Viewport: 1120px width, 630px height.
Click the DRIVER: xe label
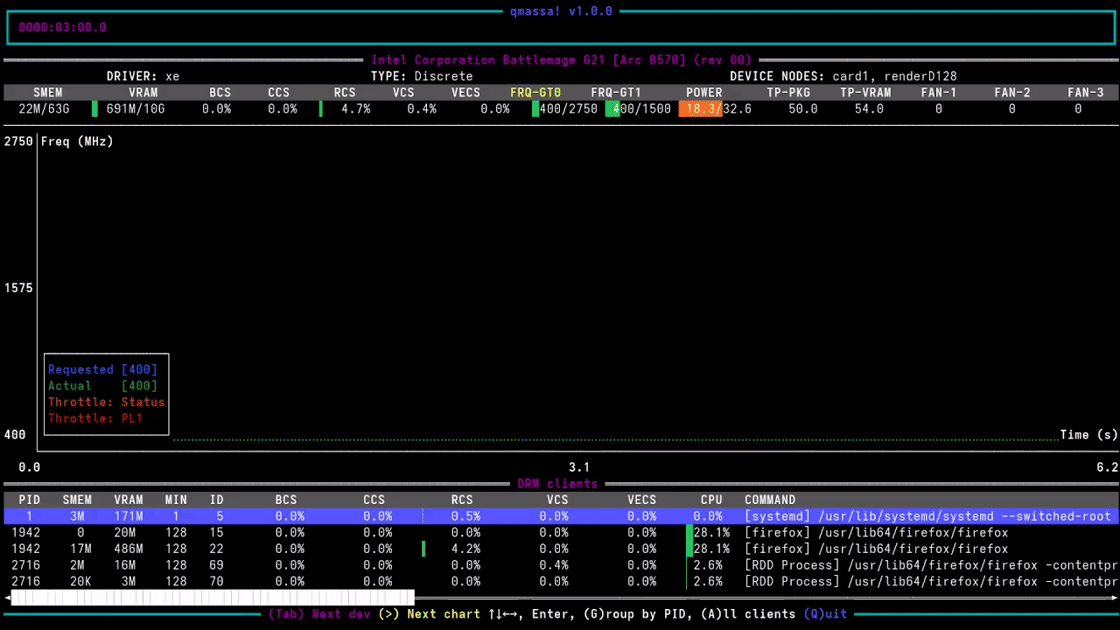(143, 76)
